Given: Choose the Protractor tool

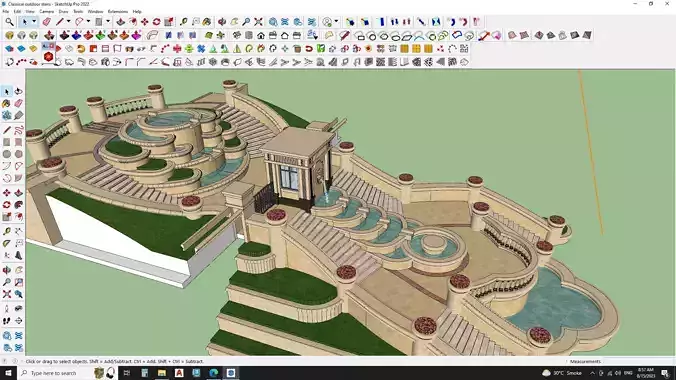Looking at the screenshot, I should [x=6, y=243].
